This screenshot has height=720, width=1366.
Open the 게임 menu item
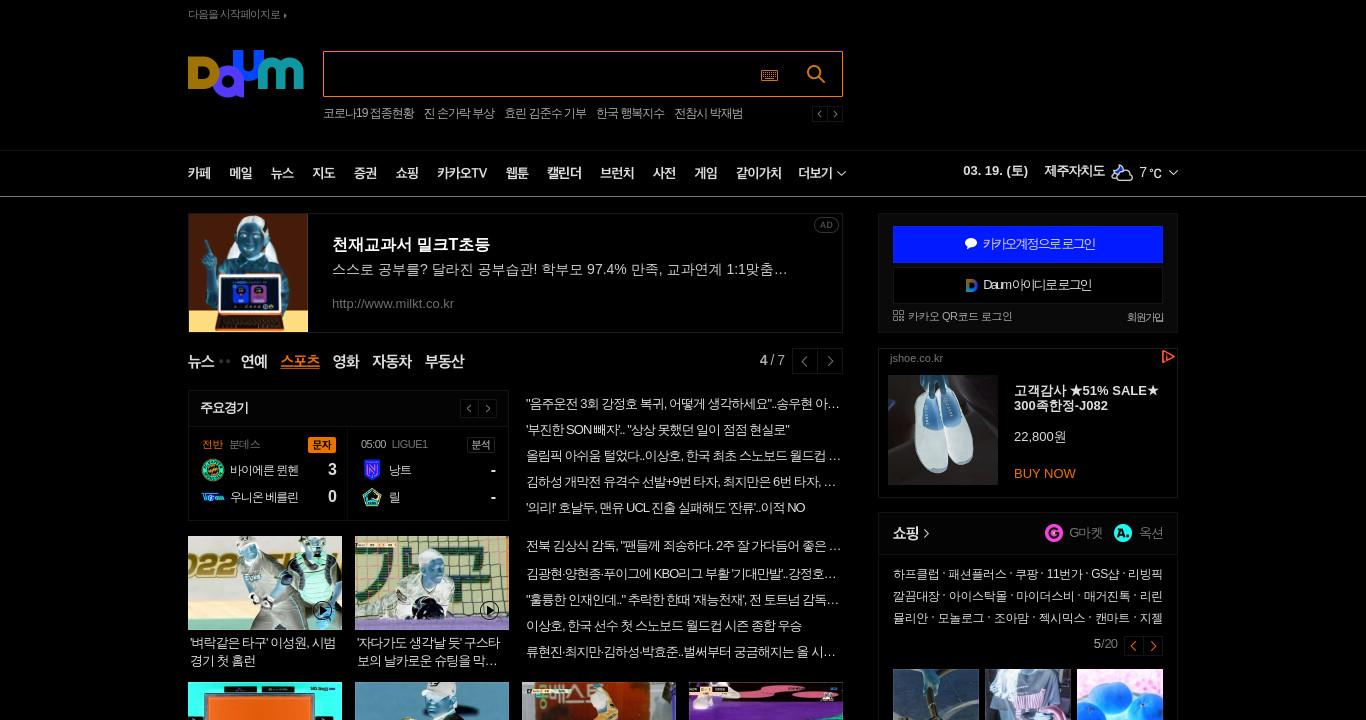click(x=706, y=173)
